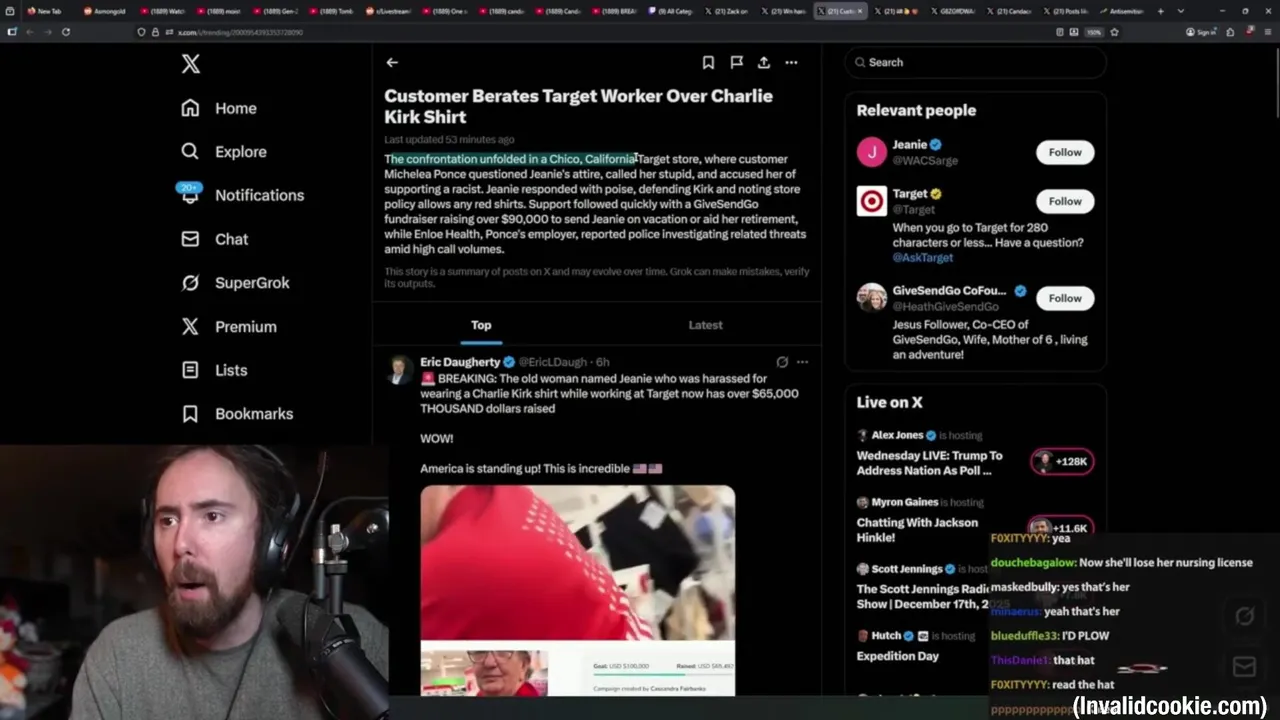Screen dimensions: 1280x720
Task: Click browser Sign in button
Action: point(1201,32)
